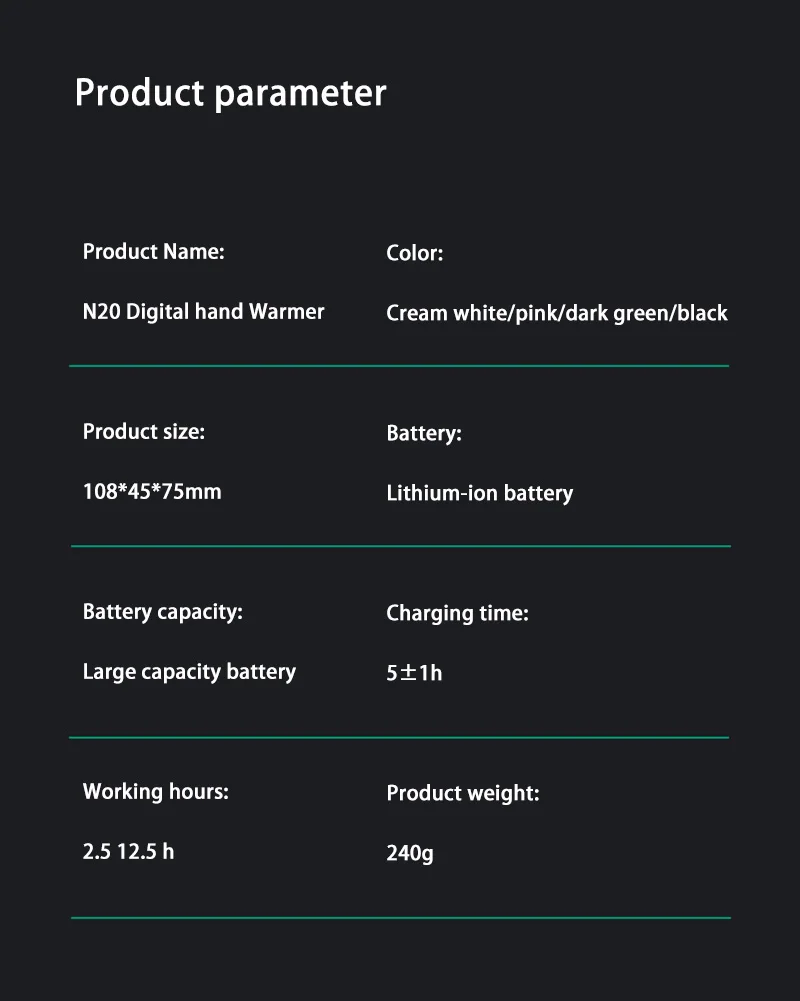Click the "5±1h" charging time value
The width and height of the screenshot is (800, 1001).
414,673
